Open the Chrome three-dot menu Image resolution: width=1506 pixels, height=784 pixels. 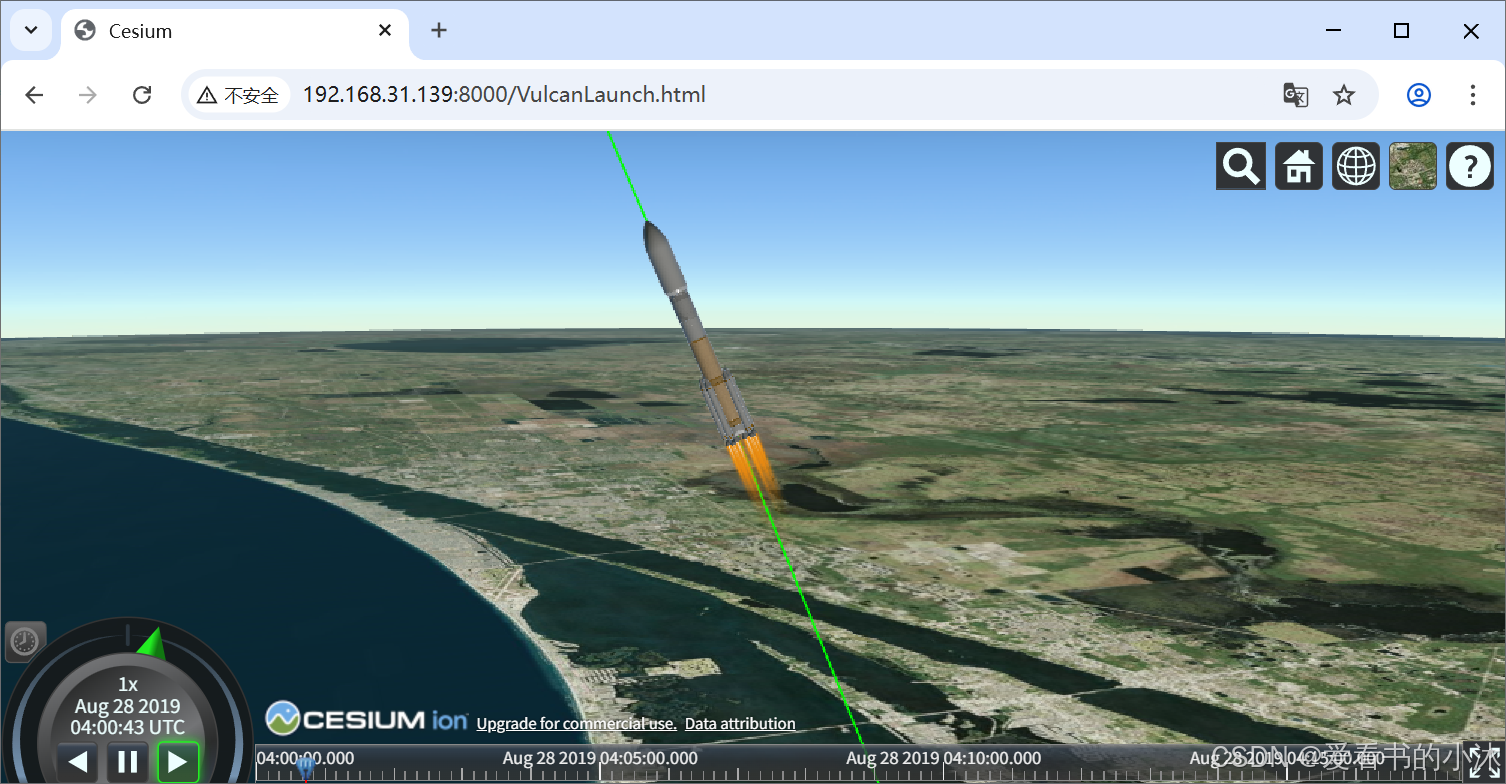[1472, 95]
